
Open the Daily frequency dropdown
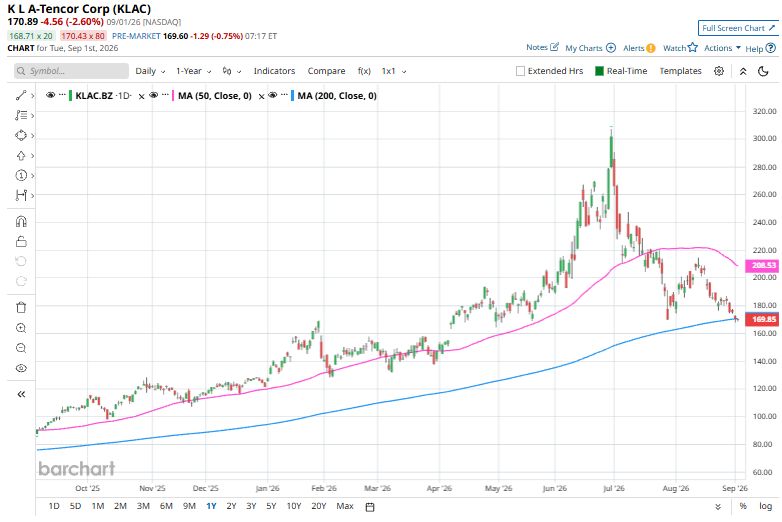(150, 71)
